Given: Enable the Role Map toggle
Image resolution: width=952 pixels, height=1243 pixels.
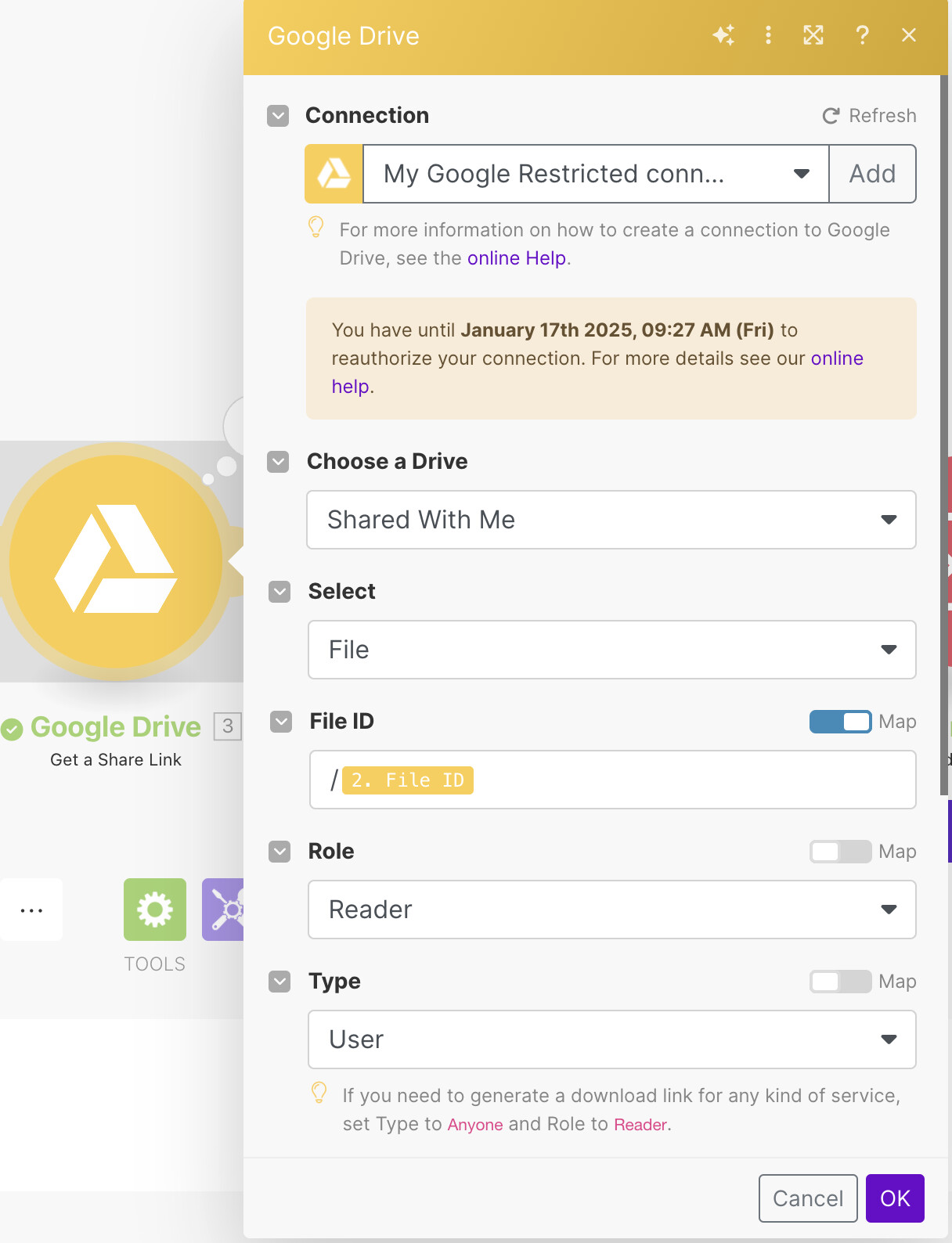Looking at the screenshot, I should pyautogui.click(x=840, y=852).
